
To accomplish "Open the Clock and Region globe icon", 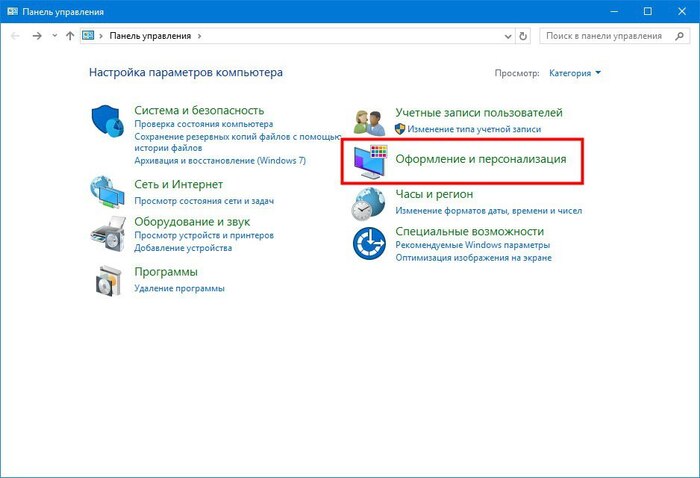I will (x=368, y=204).
